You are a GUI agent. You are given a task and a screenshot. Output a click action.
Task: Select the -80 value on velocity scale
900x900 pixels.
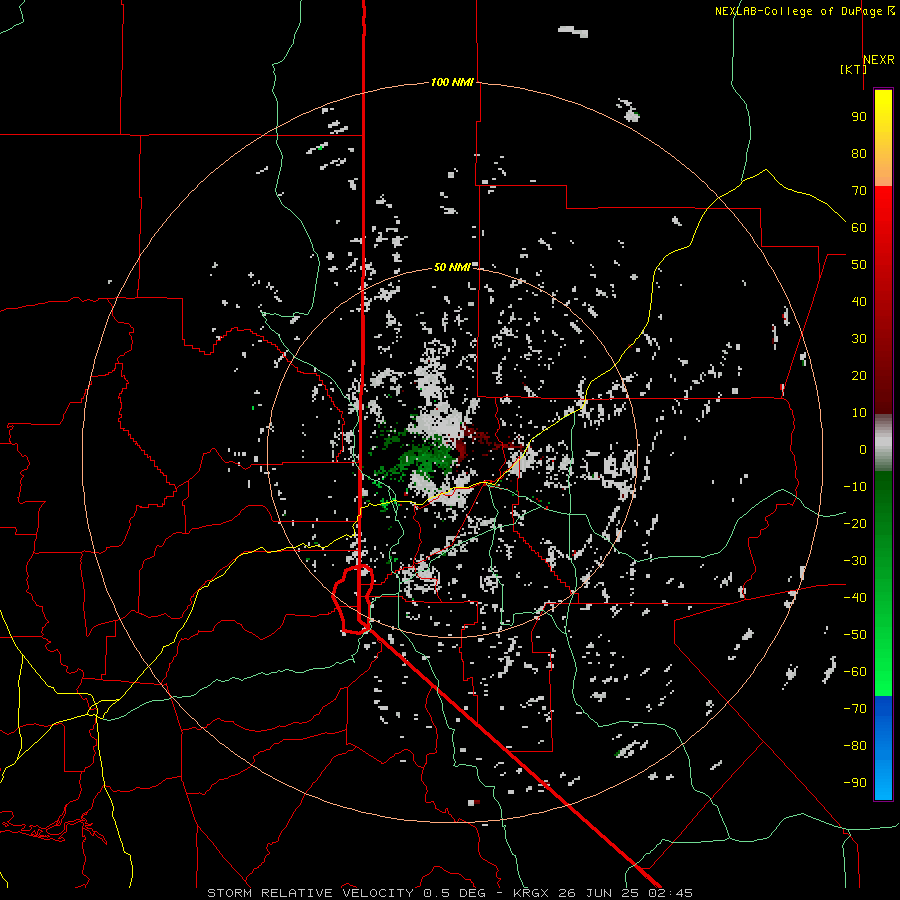coord(855,746)
